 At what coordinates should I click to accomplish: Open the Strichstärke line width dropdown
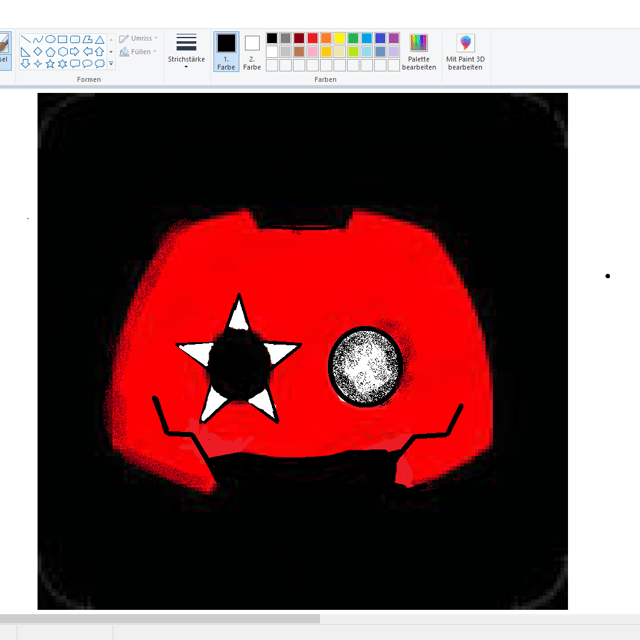(x=186, y=51)
